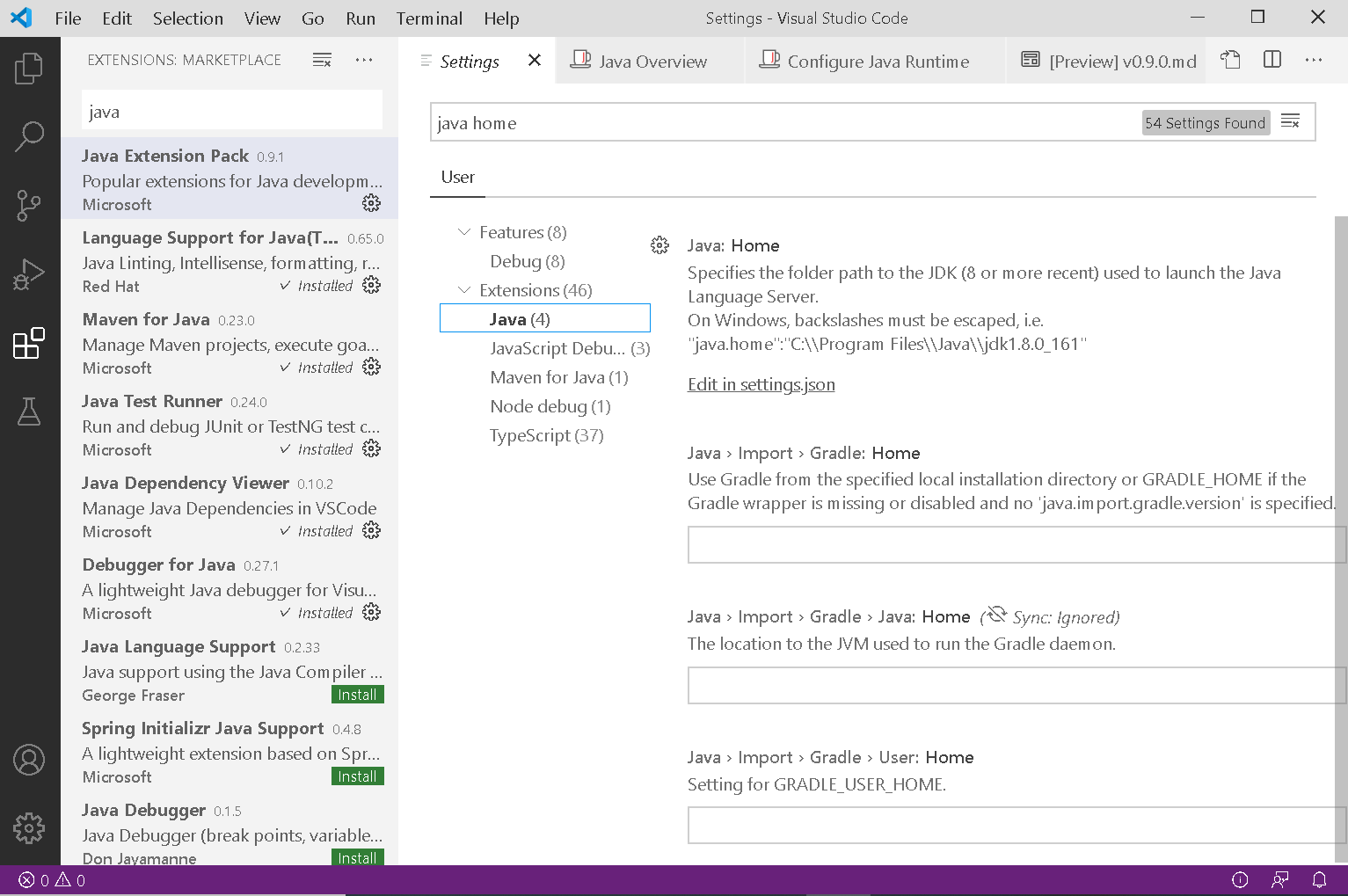Image resolution: width=1348 pixels, height=896 pixels.
Task: Select the User settings scope tab
Action: 458,177
